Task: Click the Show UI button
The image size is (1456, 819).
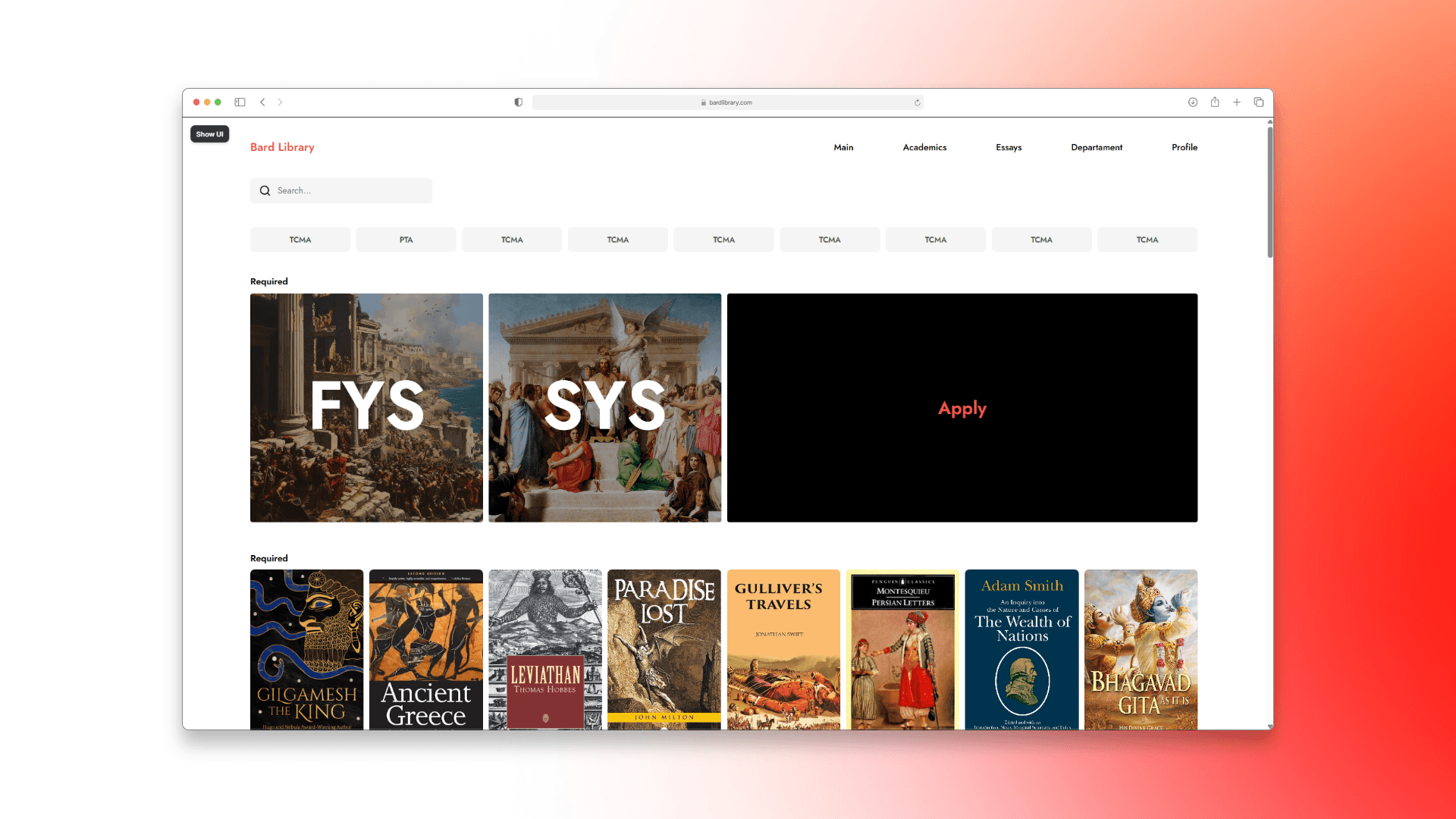Action: pyautogui.click(x=210, y=134)
